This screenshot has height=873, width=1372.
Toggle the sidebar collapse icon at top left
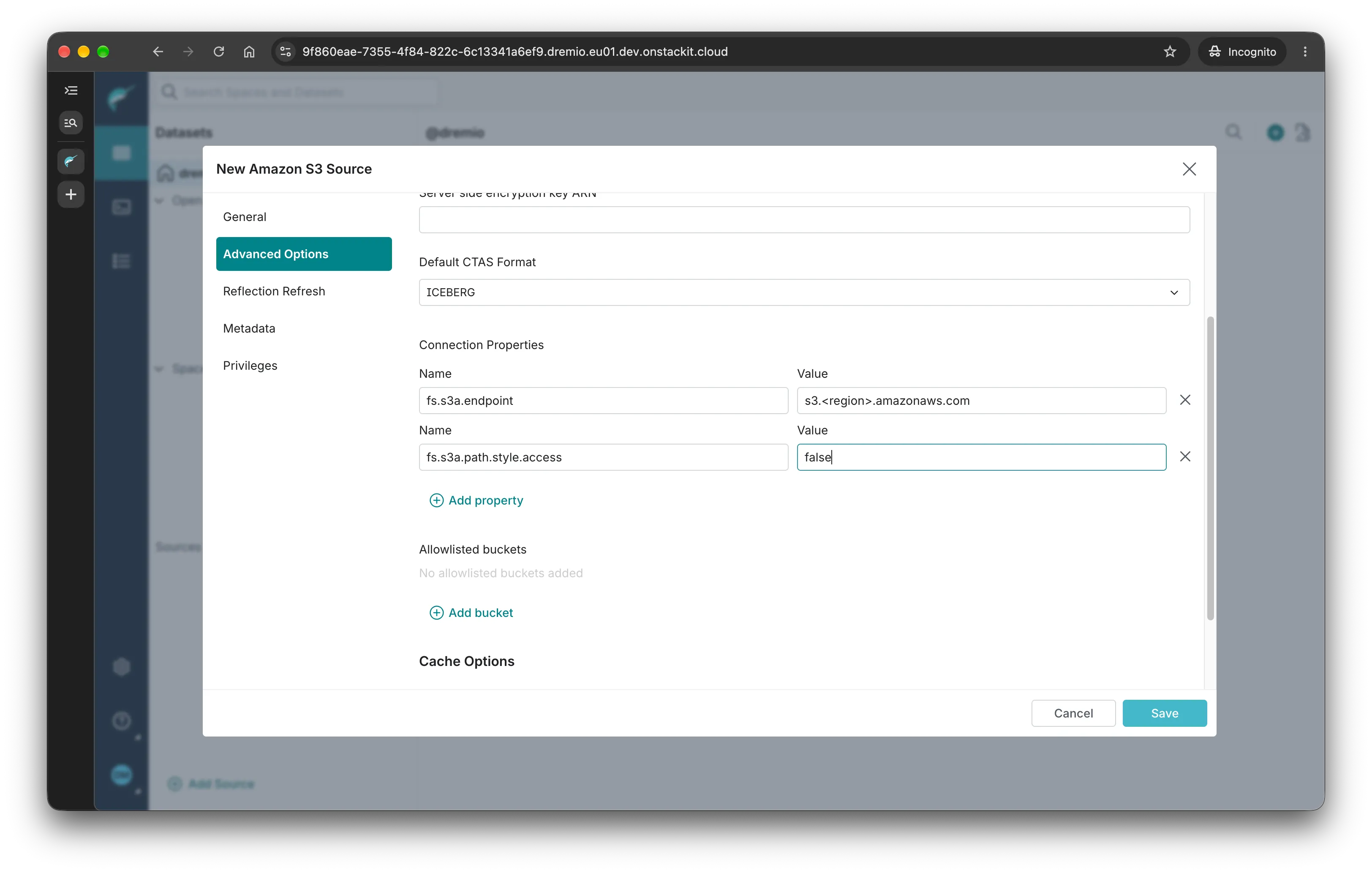pyautogui.click(x=71, y=90)
